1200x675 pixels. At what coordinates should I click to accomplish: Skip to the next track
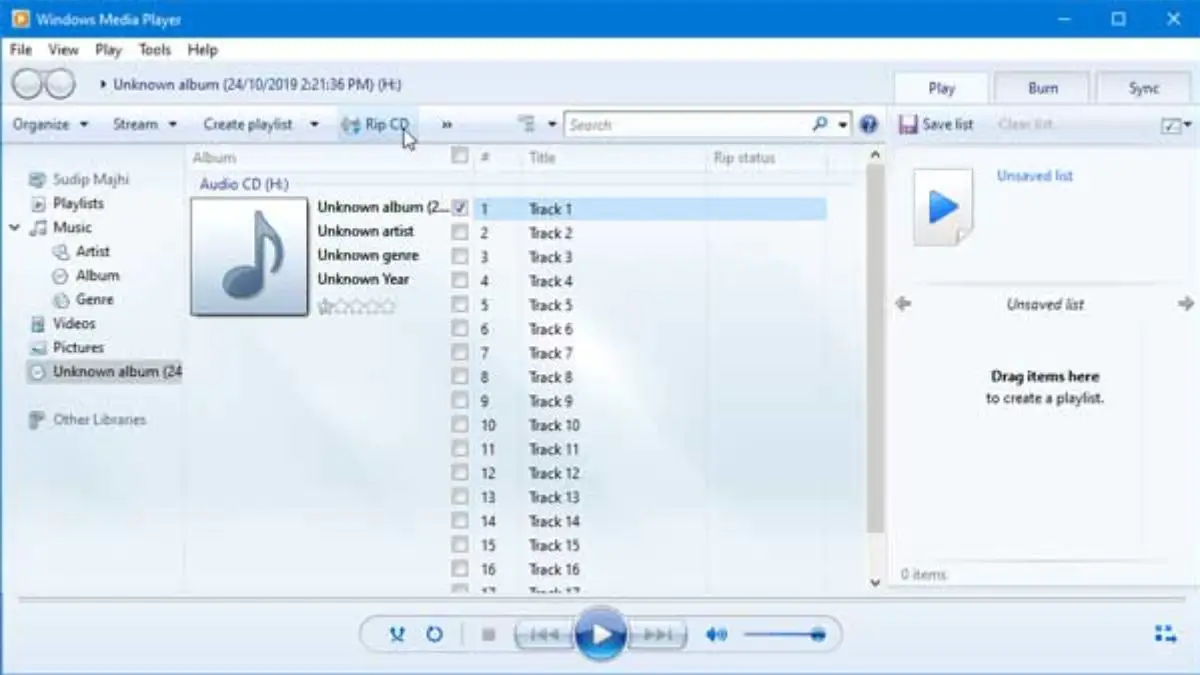[657, 634]
